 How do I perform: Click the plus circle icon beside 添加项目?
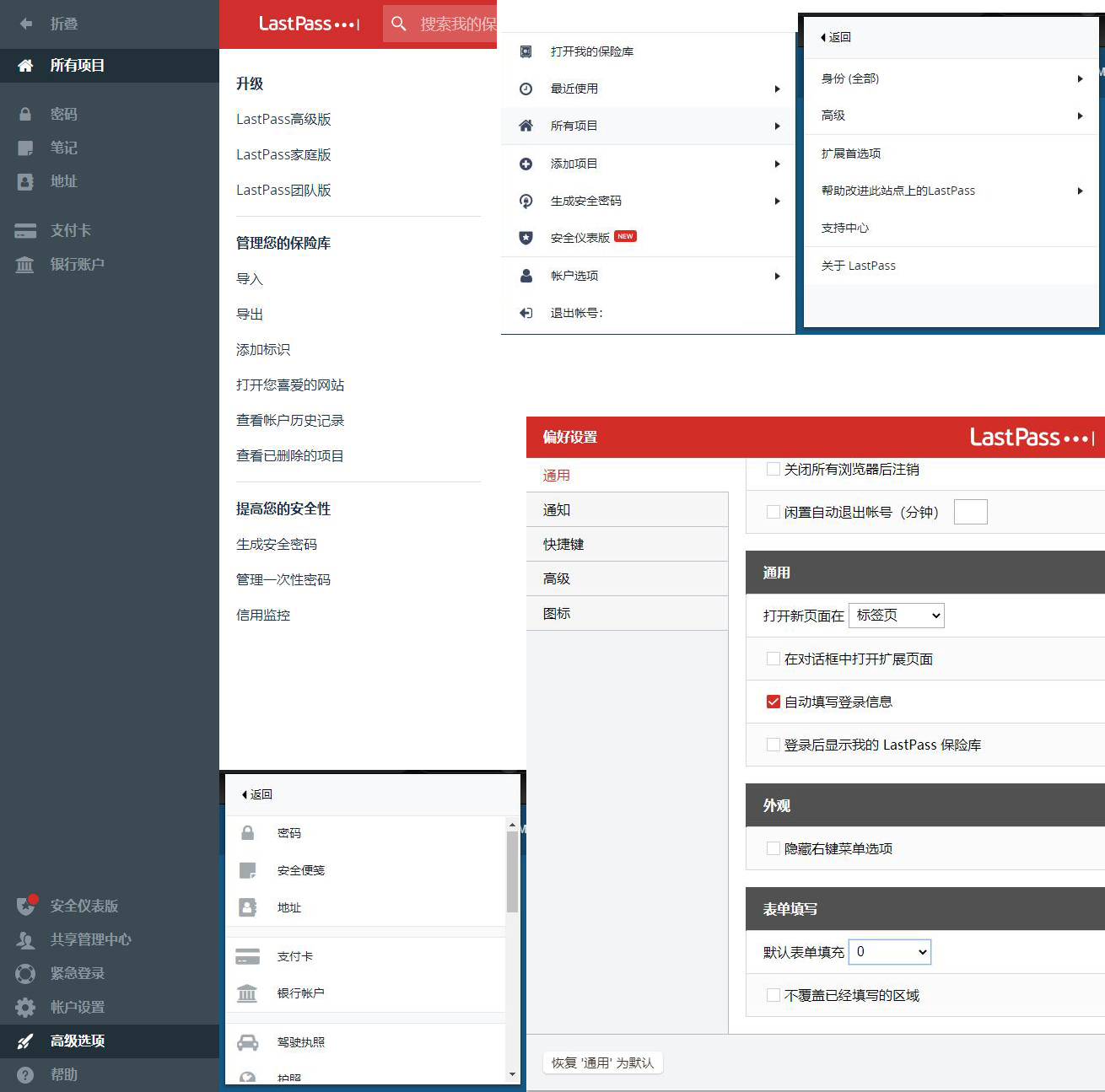tap(526, 164)
